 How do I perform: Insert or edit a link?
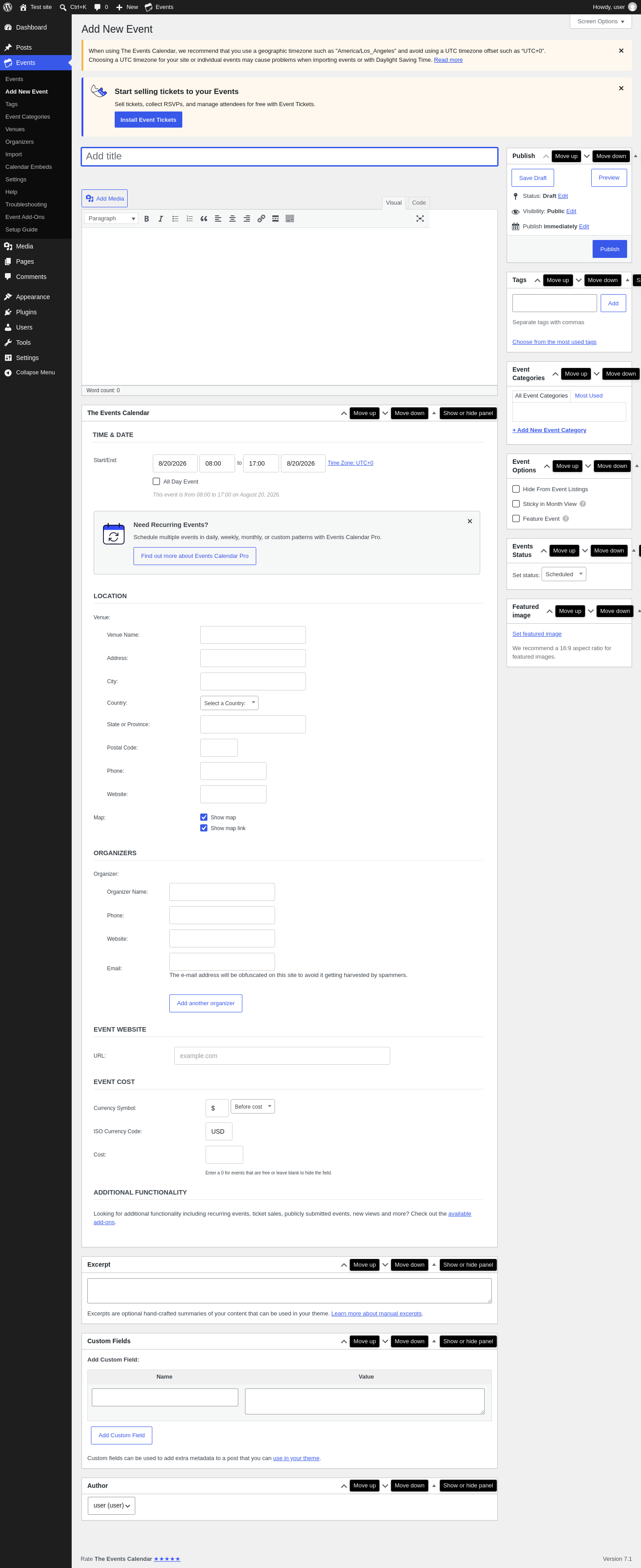tap(261, 218)
